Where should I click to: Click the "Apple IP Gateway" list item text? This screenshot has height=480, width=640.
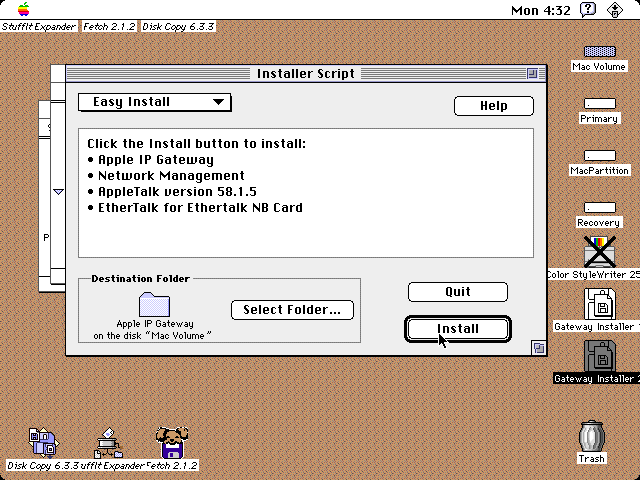tap(156, 160)
